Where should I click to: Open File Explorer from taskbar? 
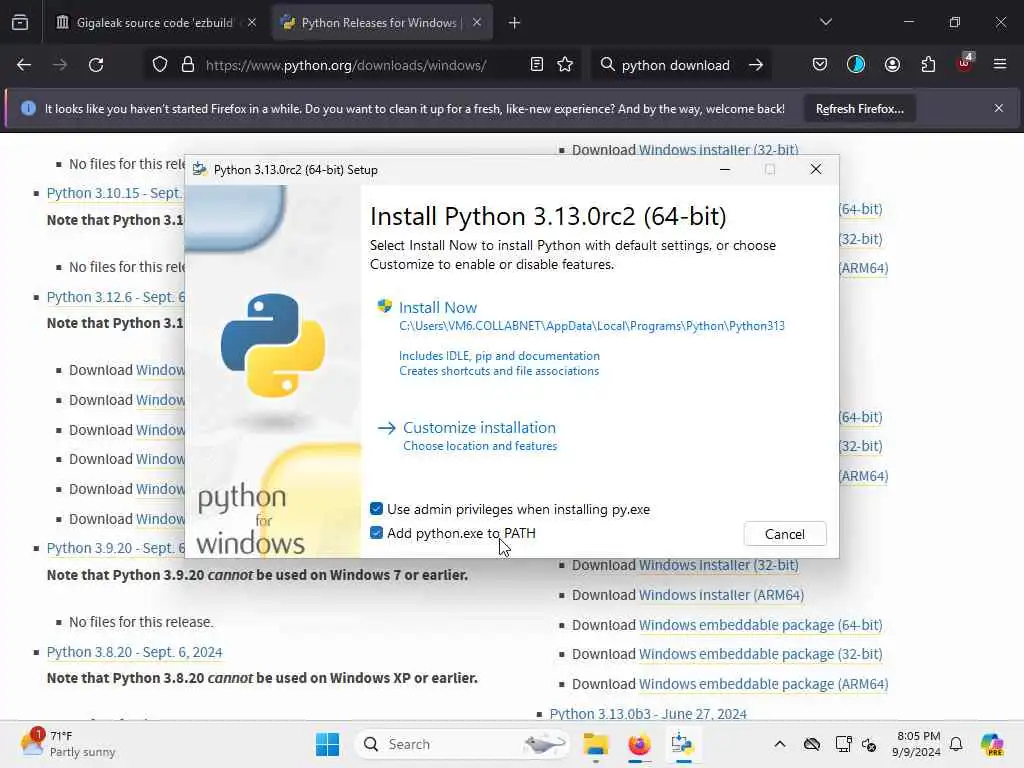(x=596, y=744)
